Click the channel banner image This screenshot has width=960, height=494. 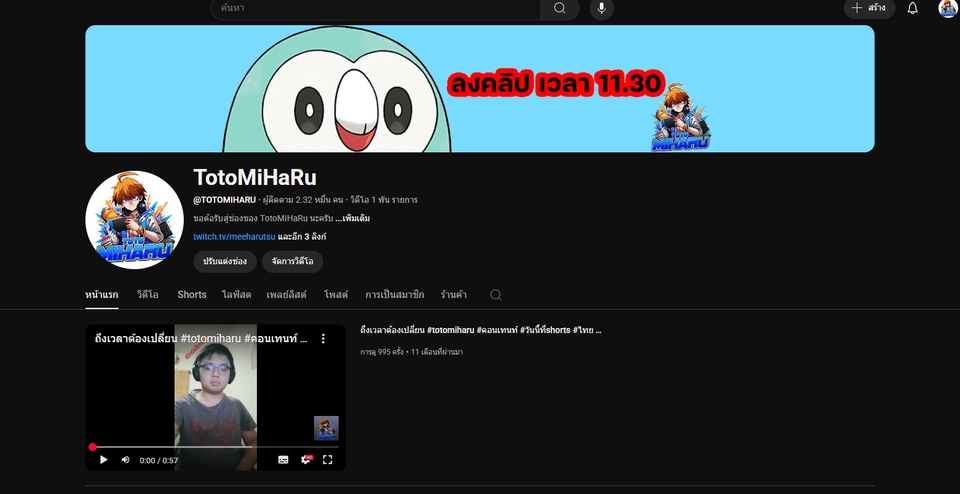click(479, 89)
